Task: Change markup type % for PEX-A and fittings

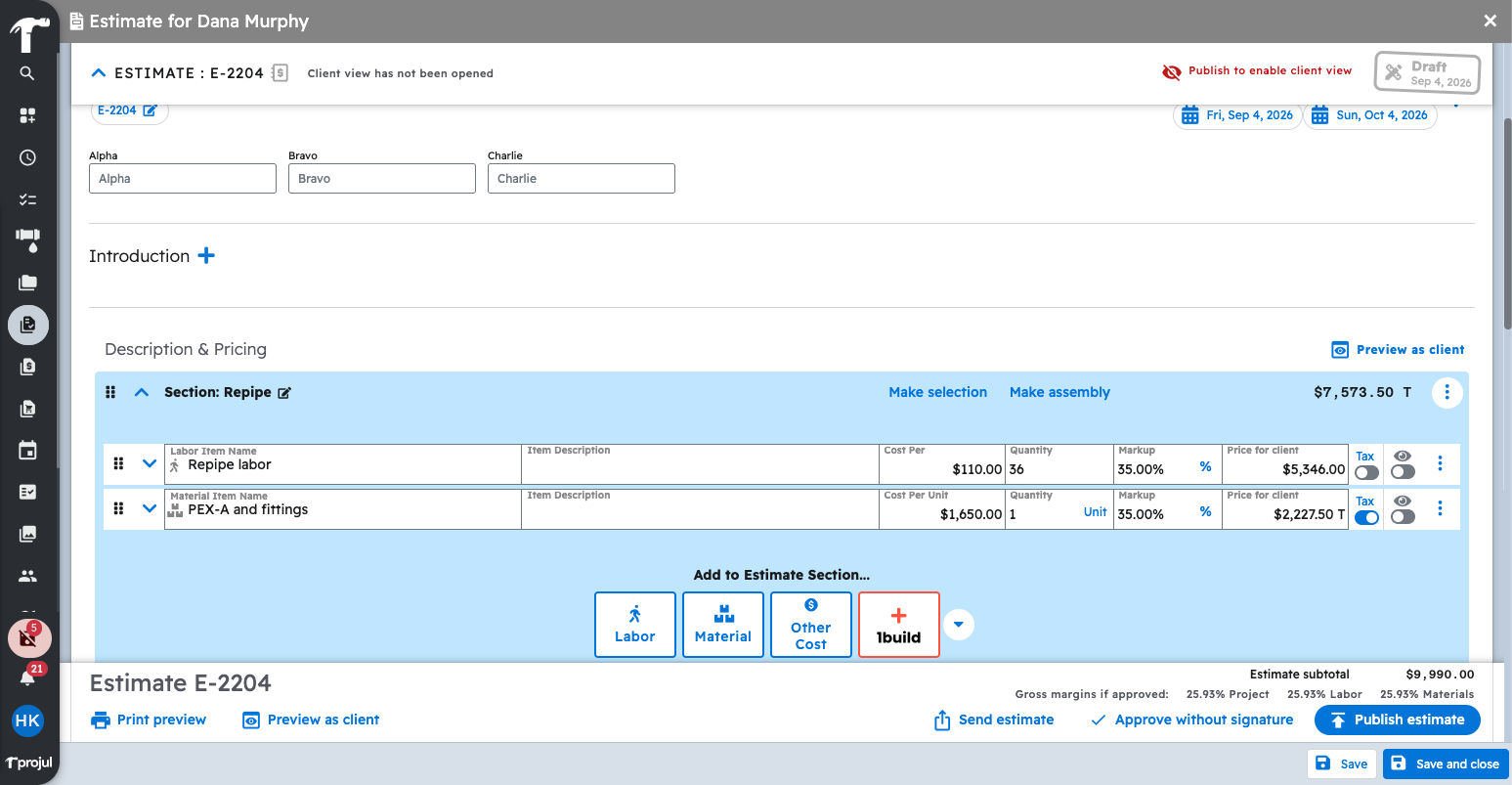Action: tap(1205, 512)
